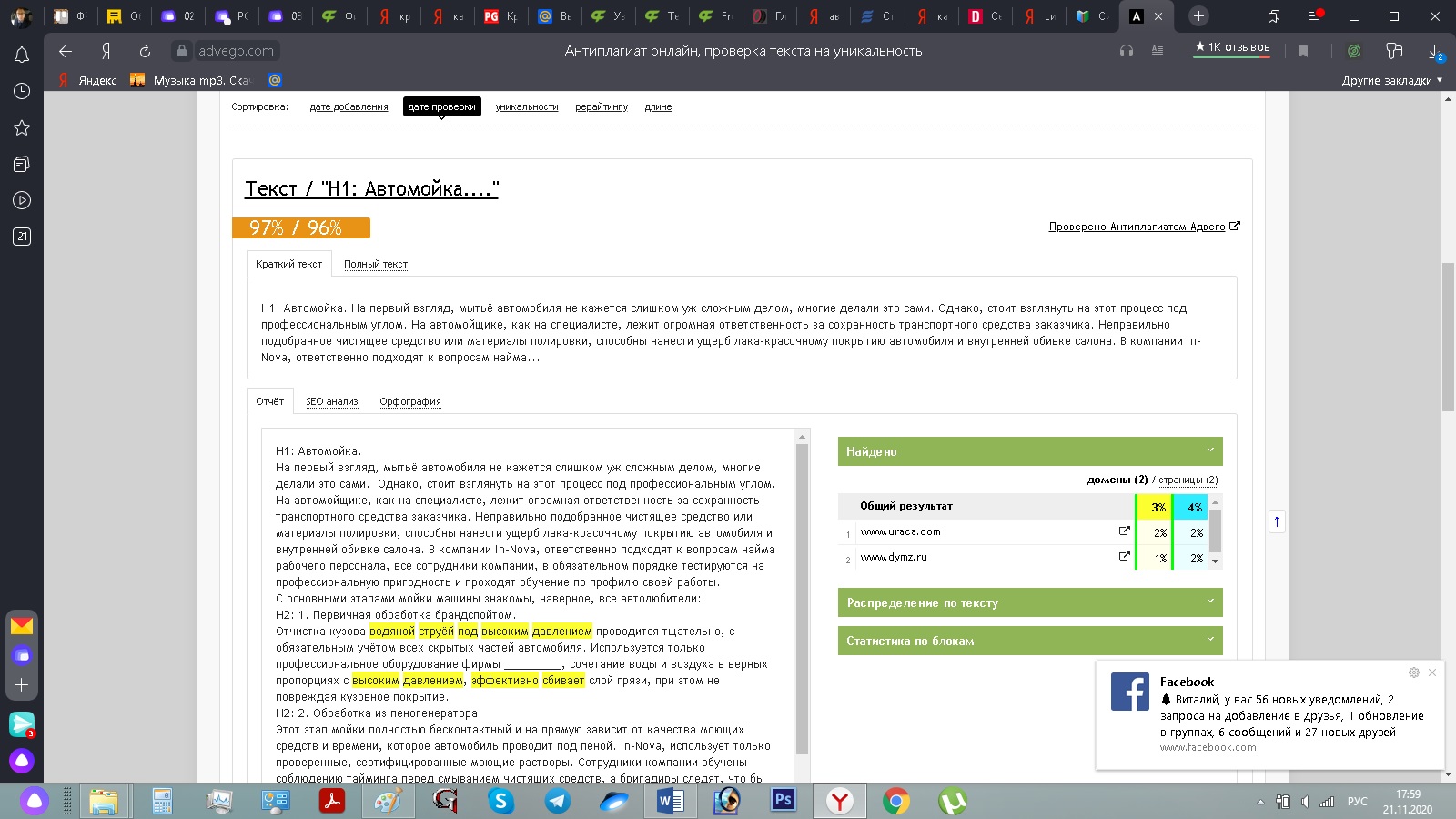Launch Alice assistant from the sidebar
1456x819 pixels.
(22, 761)
